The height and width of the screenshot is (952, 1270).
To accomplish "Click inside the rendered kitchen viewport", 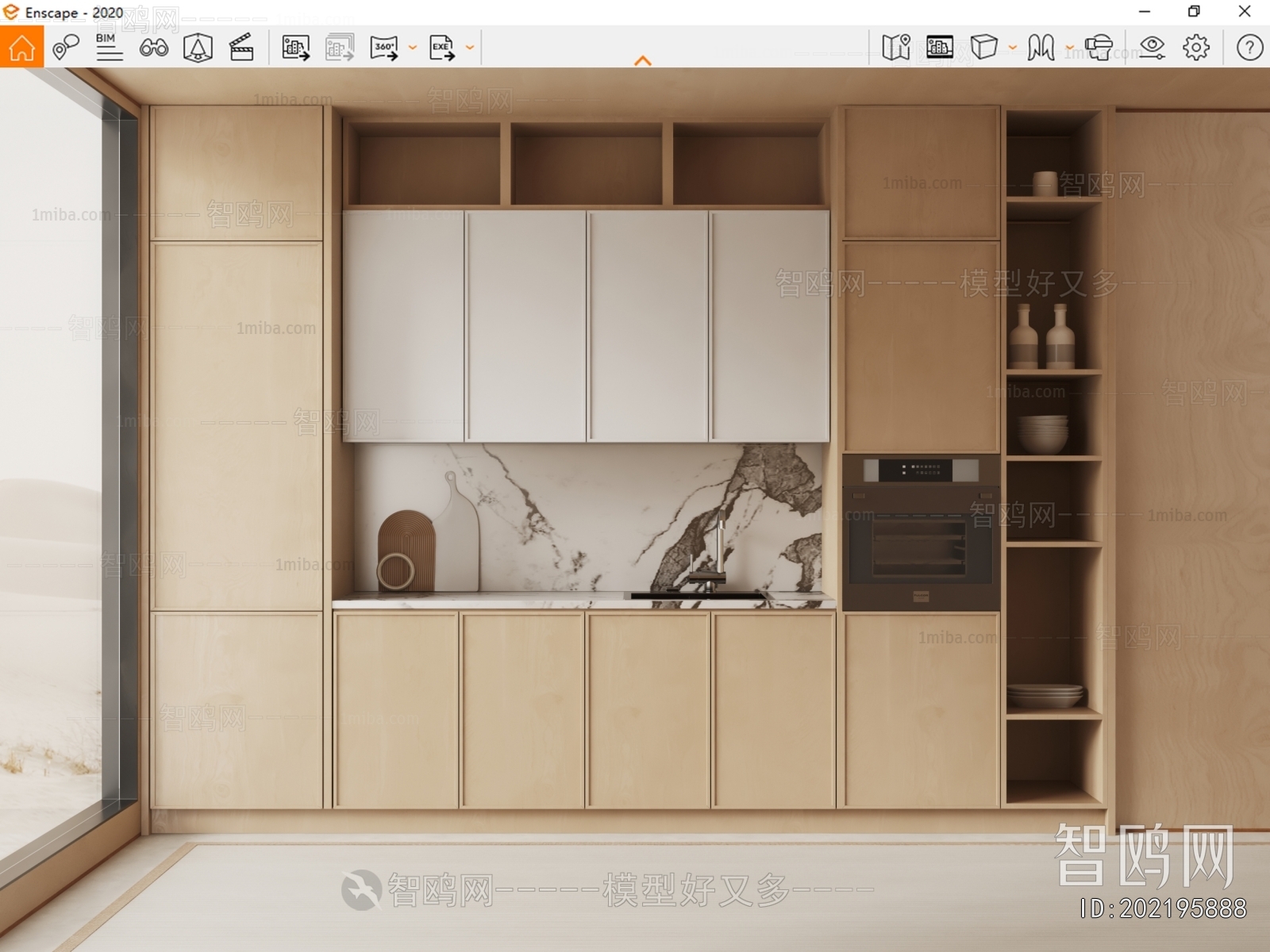I will [x=635, y=509].
